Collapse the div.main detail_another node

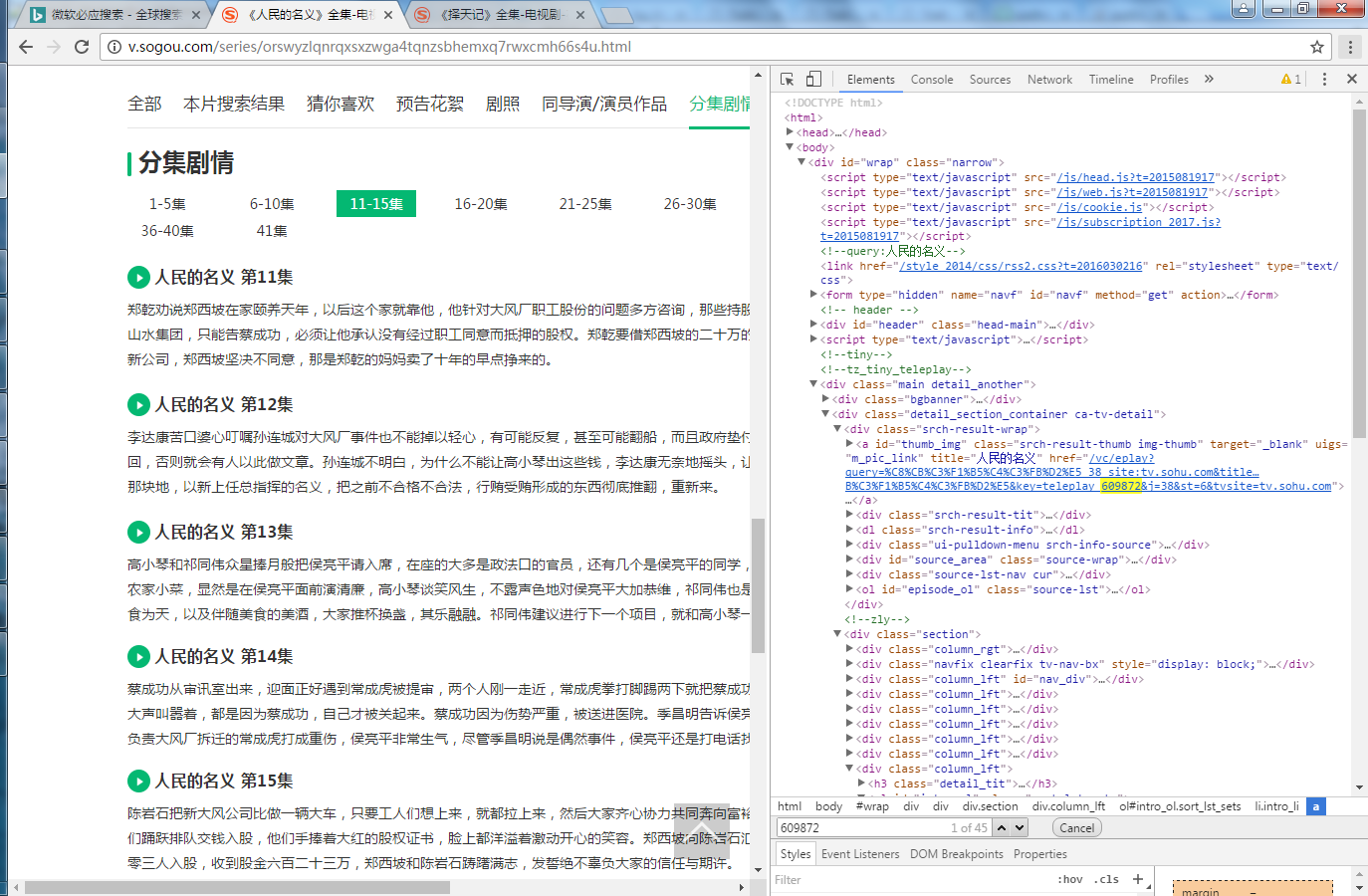click(x=813, y=383)
